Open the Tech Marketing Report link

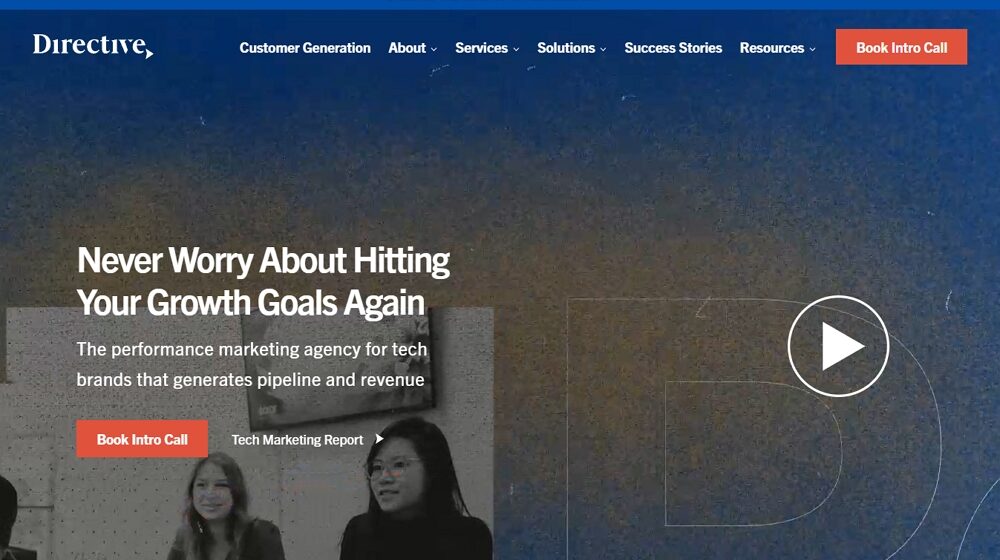click(x=297, y=439)
